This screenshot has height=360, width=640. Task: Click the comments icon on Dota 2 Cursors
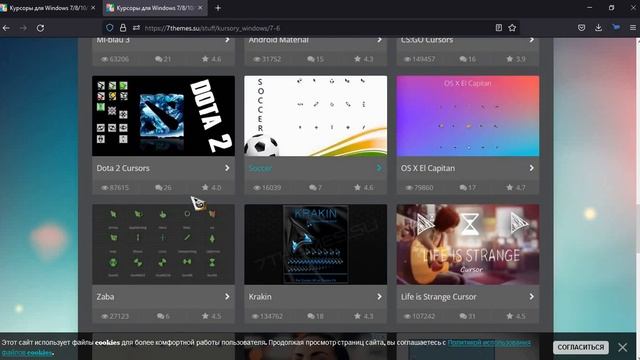click(158, 188)
